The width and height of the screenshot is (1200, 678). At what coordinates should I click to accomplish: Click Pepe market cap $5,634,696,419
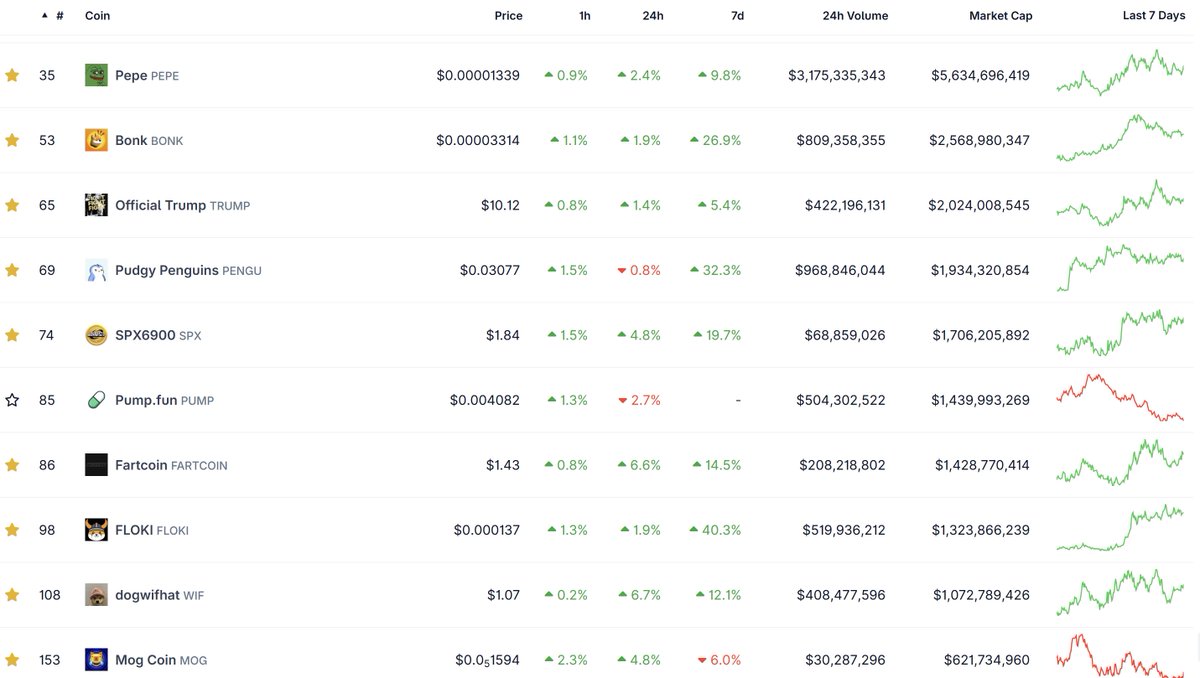point(980,75)
